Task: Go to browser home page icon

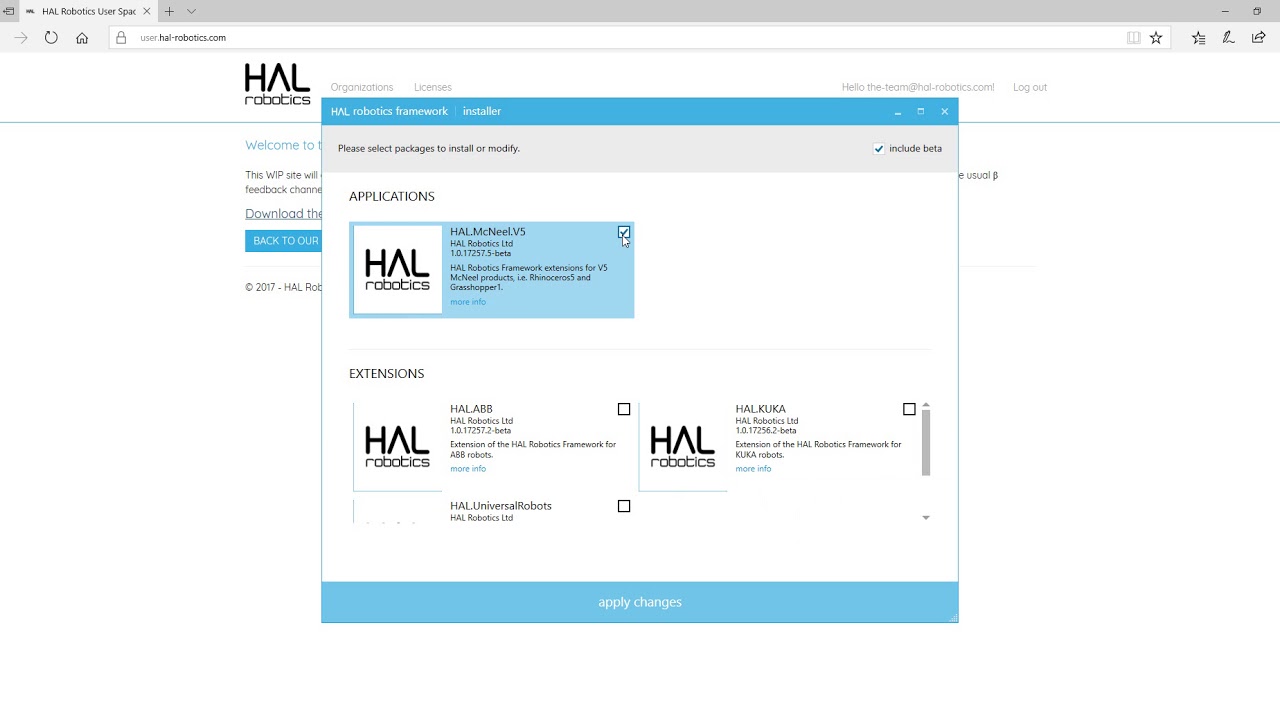Action: point(82,38)
